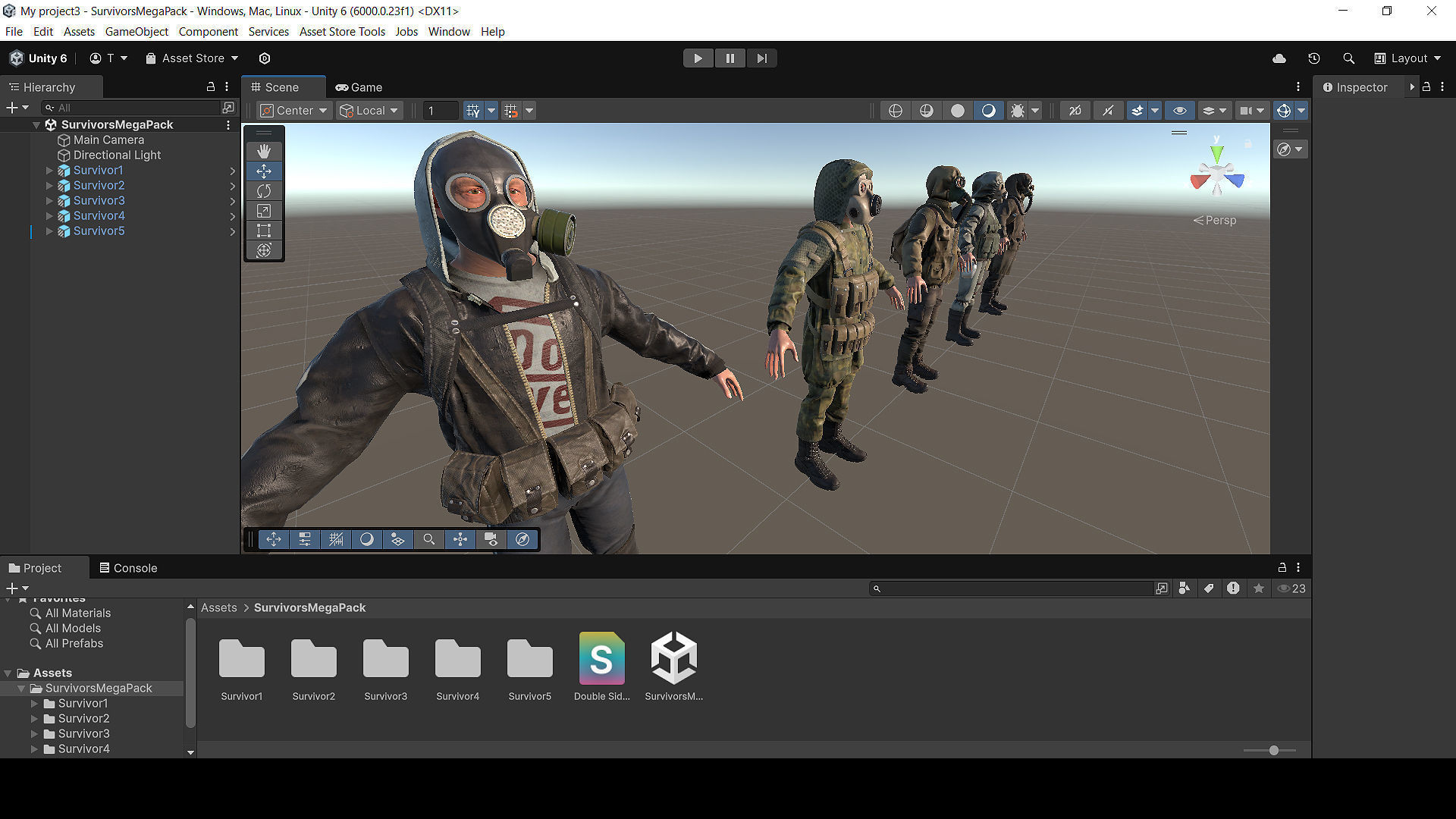The height and width of the screenshot is (819, 1456).
Task: Click the Step frame button
Action: point(761,58)
